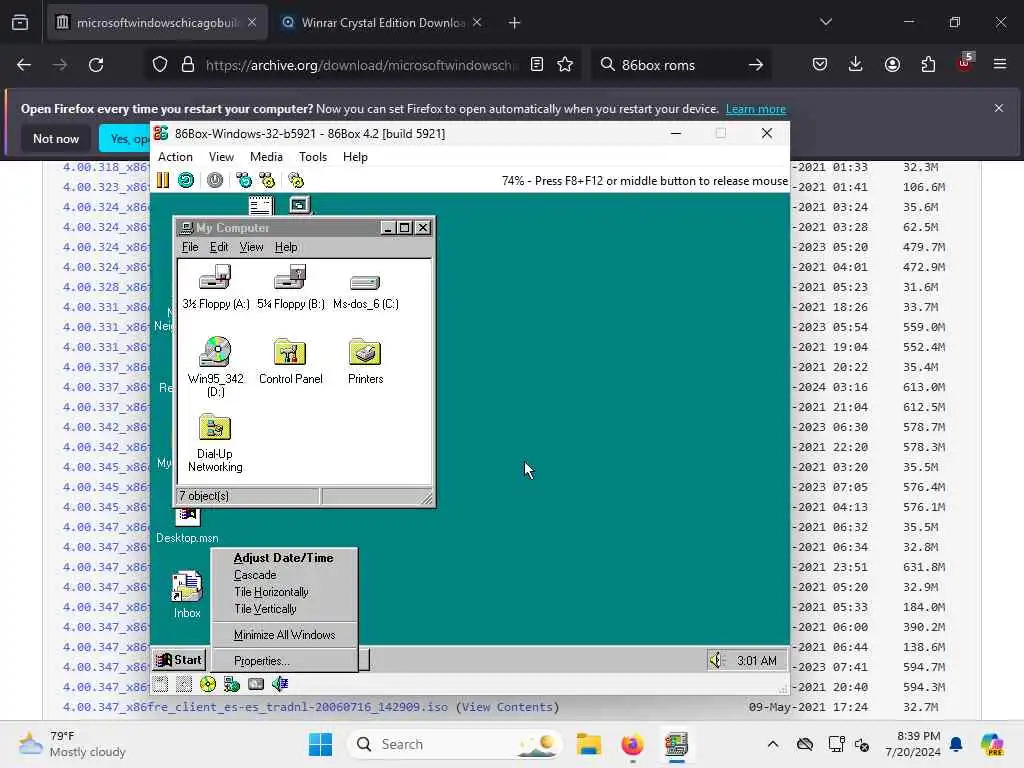Screen dimensions: 1024x768
Task: Open a new Firefox tab
Action: [514, 23]
